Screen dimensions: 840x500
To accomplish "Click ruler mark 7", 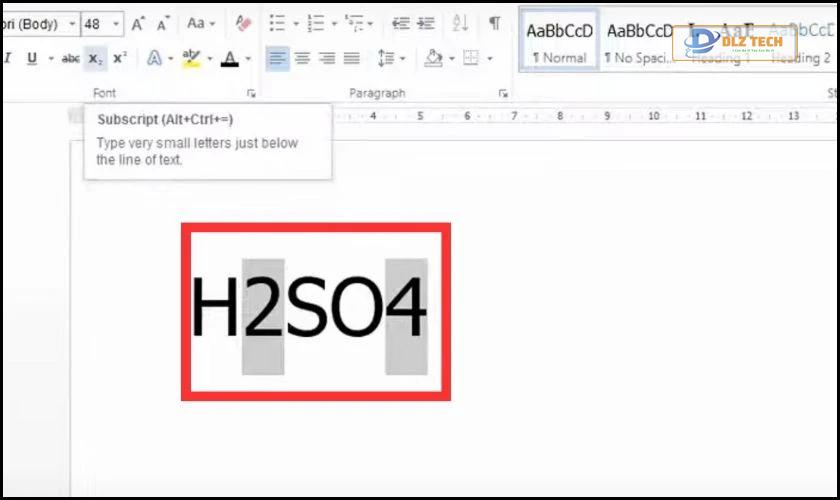I will coord(513,116).
